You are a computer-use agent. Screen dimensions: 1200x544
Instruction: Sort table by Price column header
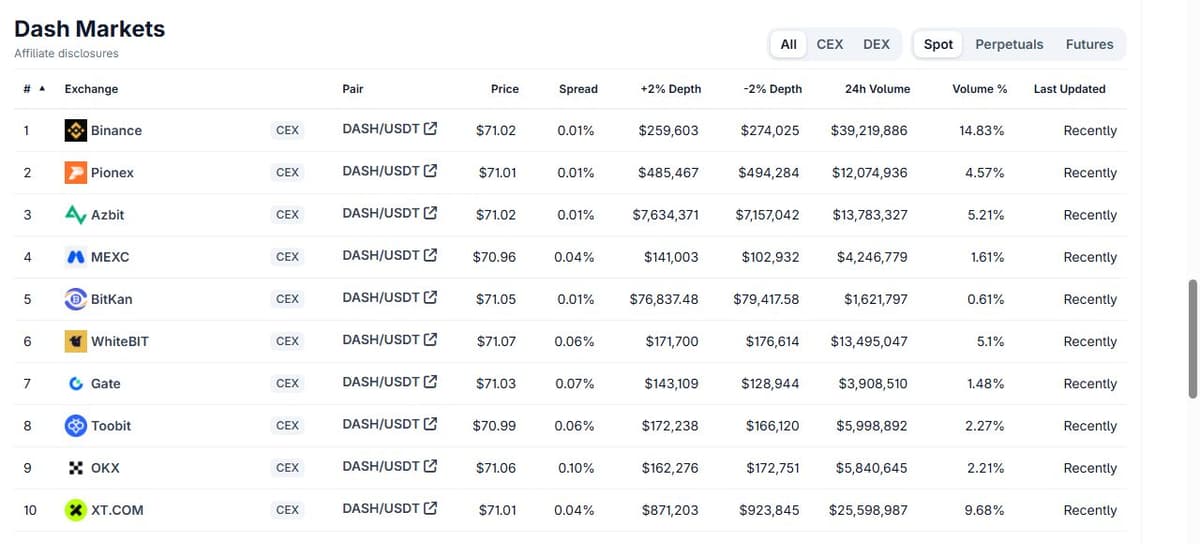pyautogui.click(x=505, y=89)
